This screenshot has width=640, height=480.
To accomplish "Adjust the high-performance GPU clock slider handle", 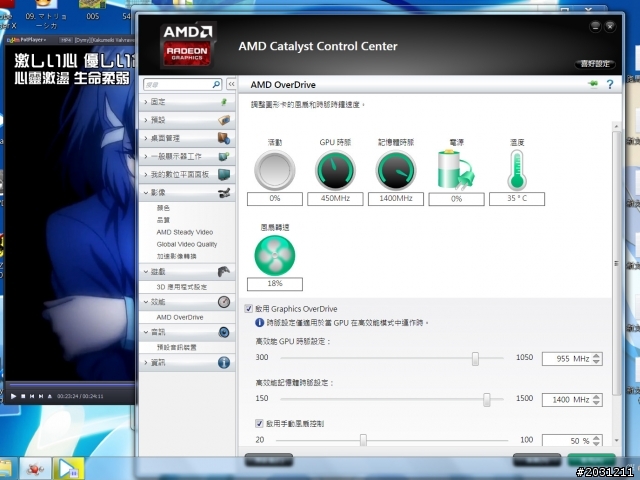I will click(475, 359).
